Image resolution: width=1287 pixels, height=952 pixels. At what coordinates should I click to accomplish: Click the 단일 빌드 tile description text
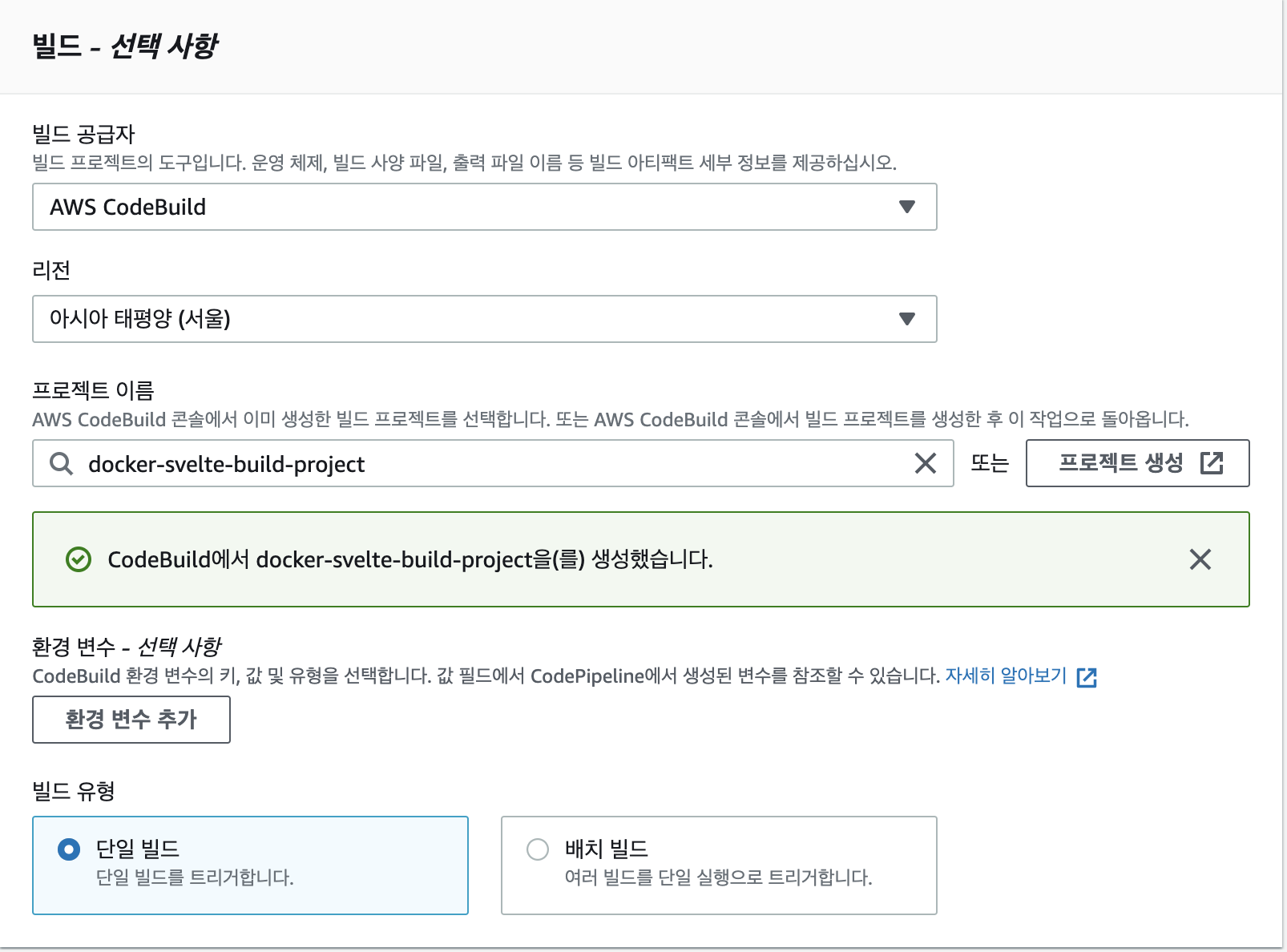click(x=195, y=877)
